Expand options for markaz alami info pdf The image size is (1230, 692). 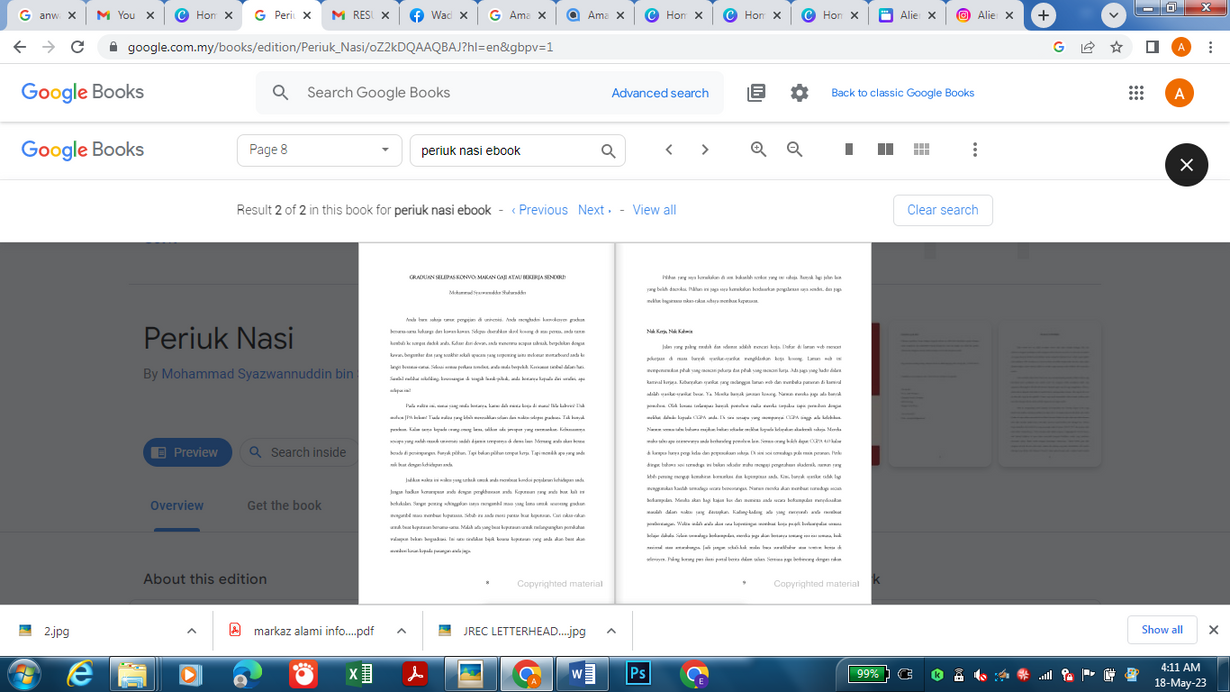click(x=401, y=631)
